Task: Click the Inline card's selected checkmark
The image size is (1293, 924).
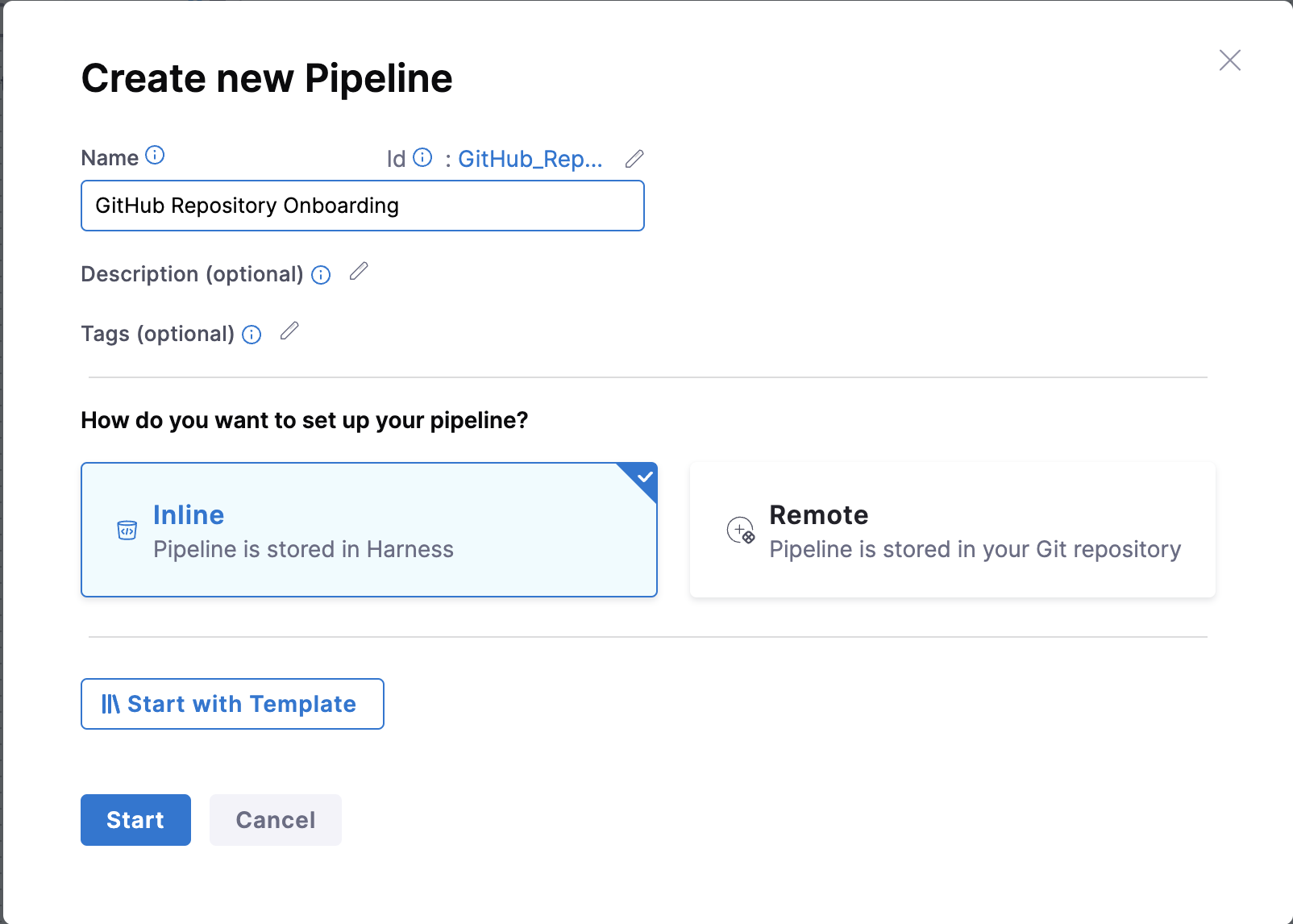Action: pyautogui.click(x=645, y=477)
